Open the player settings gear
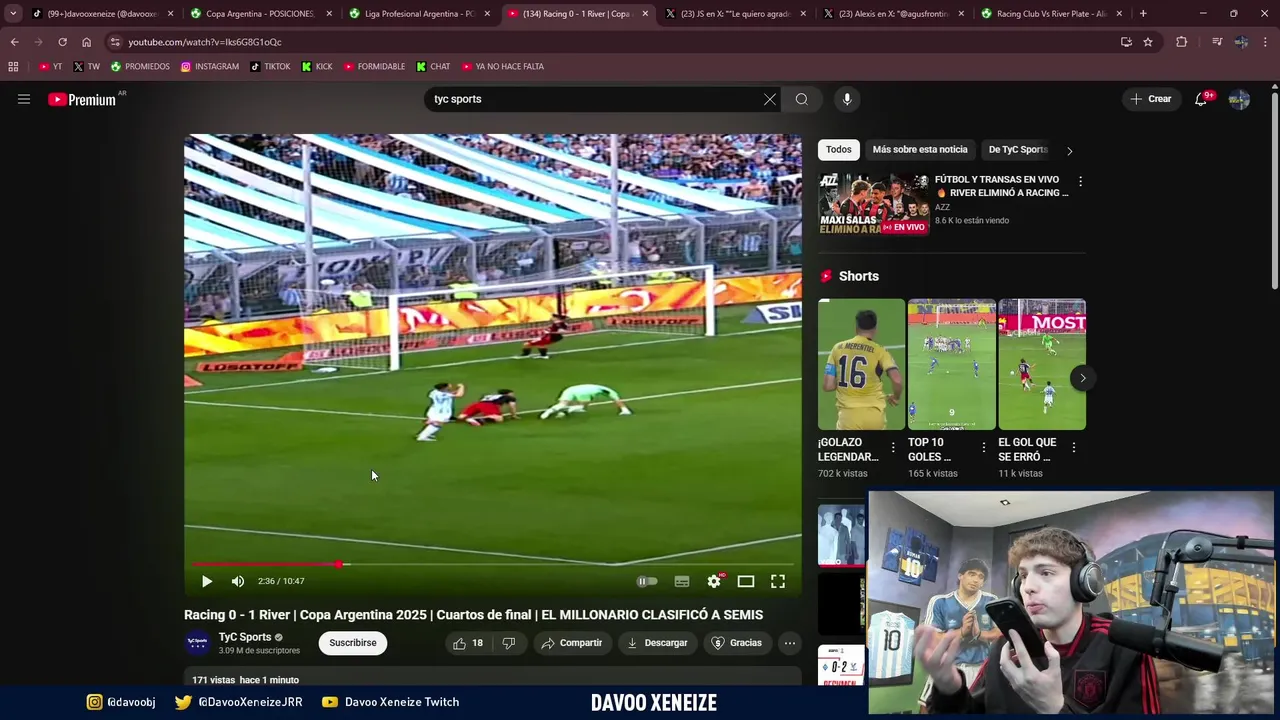This screenshot has height=720, width=1280. tap(714, 581)
